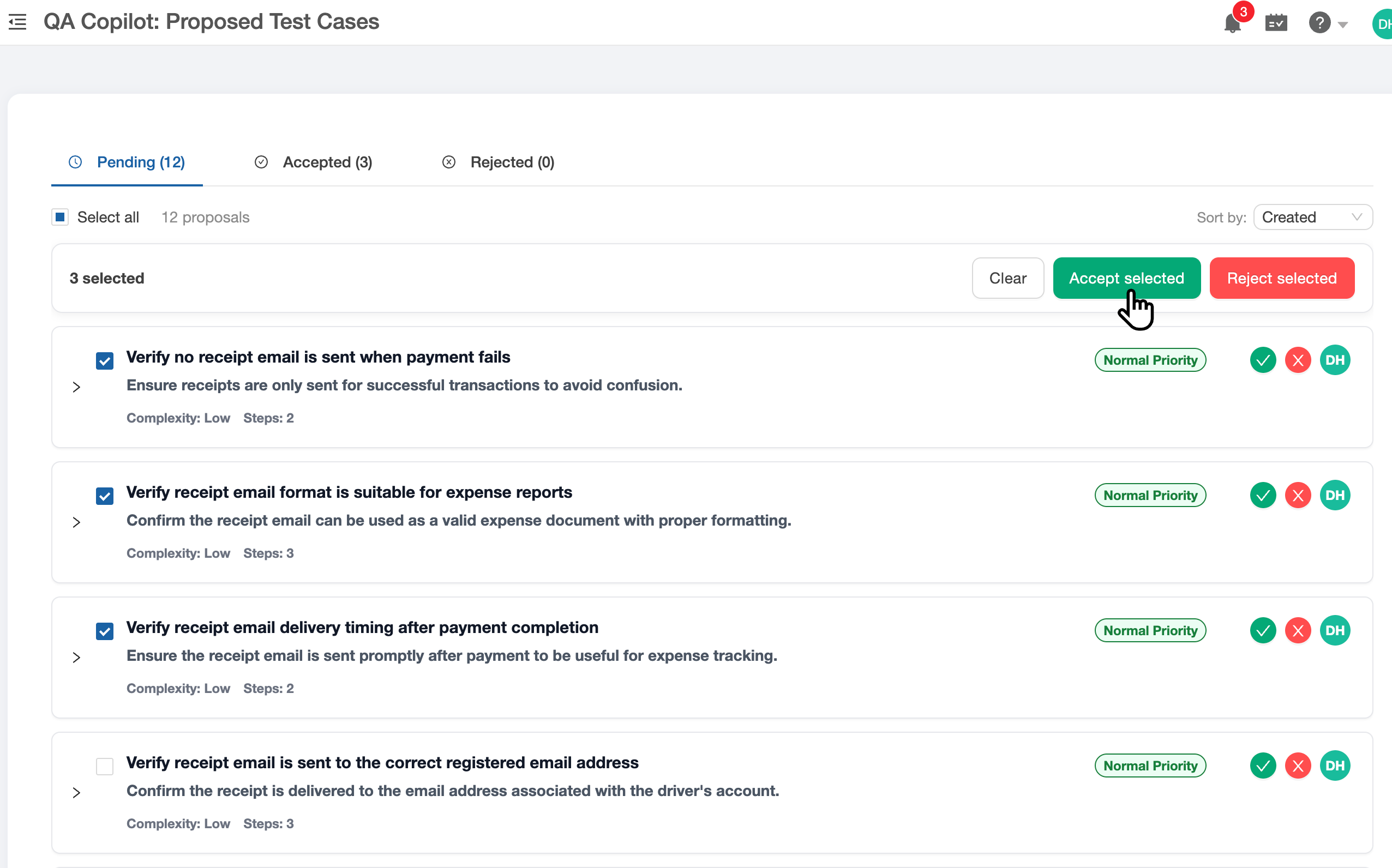Open DH assignee avatar on delivery timing test case
The width and height of the screenshot is (1392, 868).
[1335, 630]
